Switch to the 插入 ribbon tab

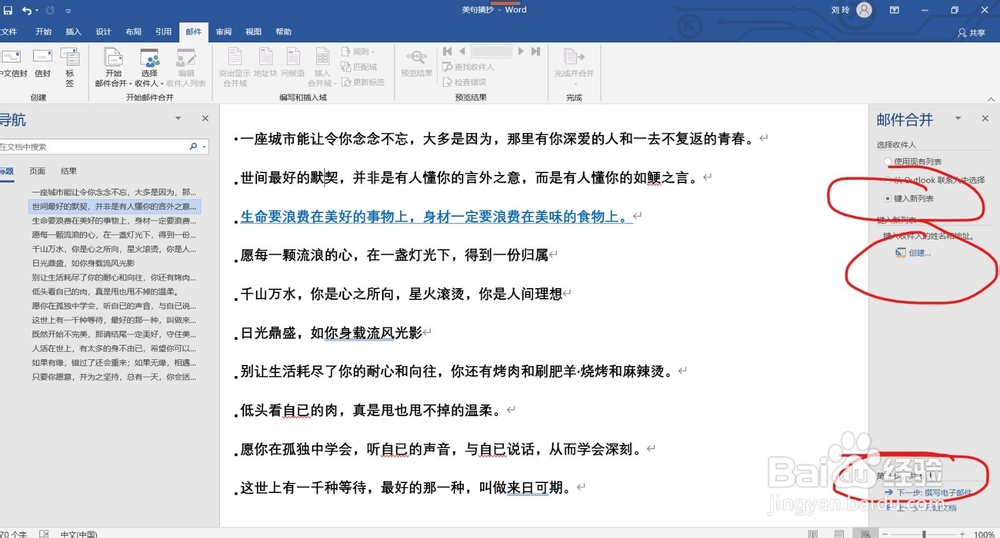[x=73, y=32]
